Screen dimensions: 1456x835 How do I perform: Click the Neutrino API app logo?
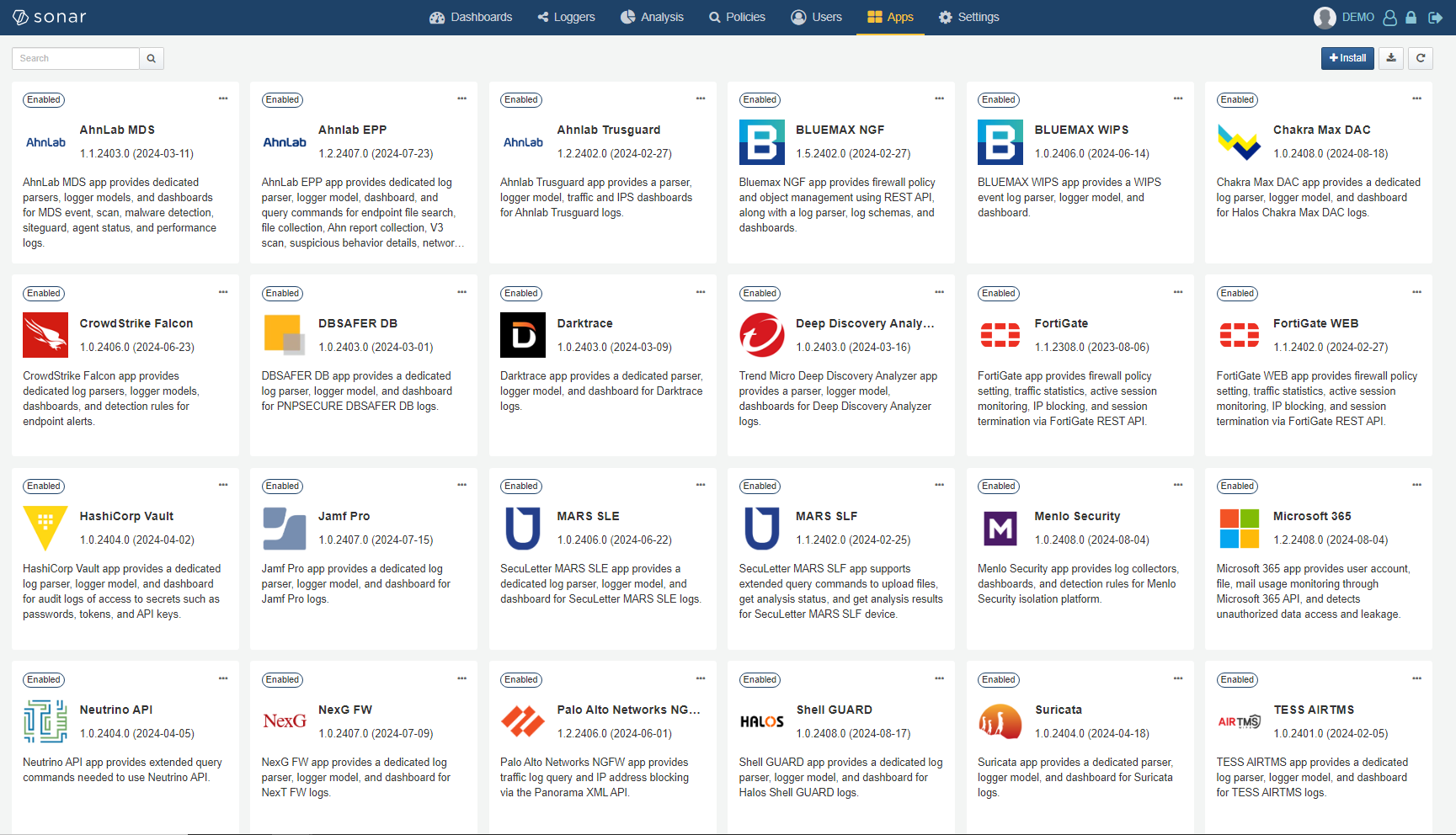(x=45, y=721)
